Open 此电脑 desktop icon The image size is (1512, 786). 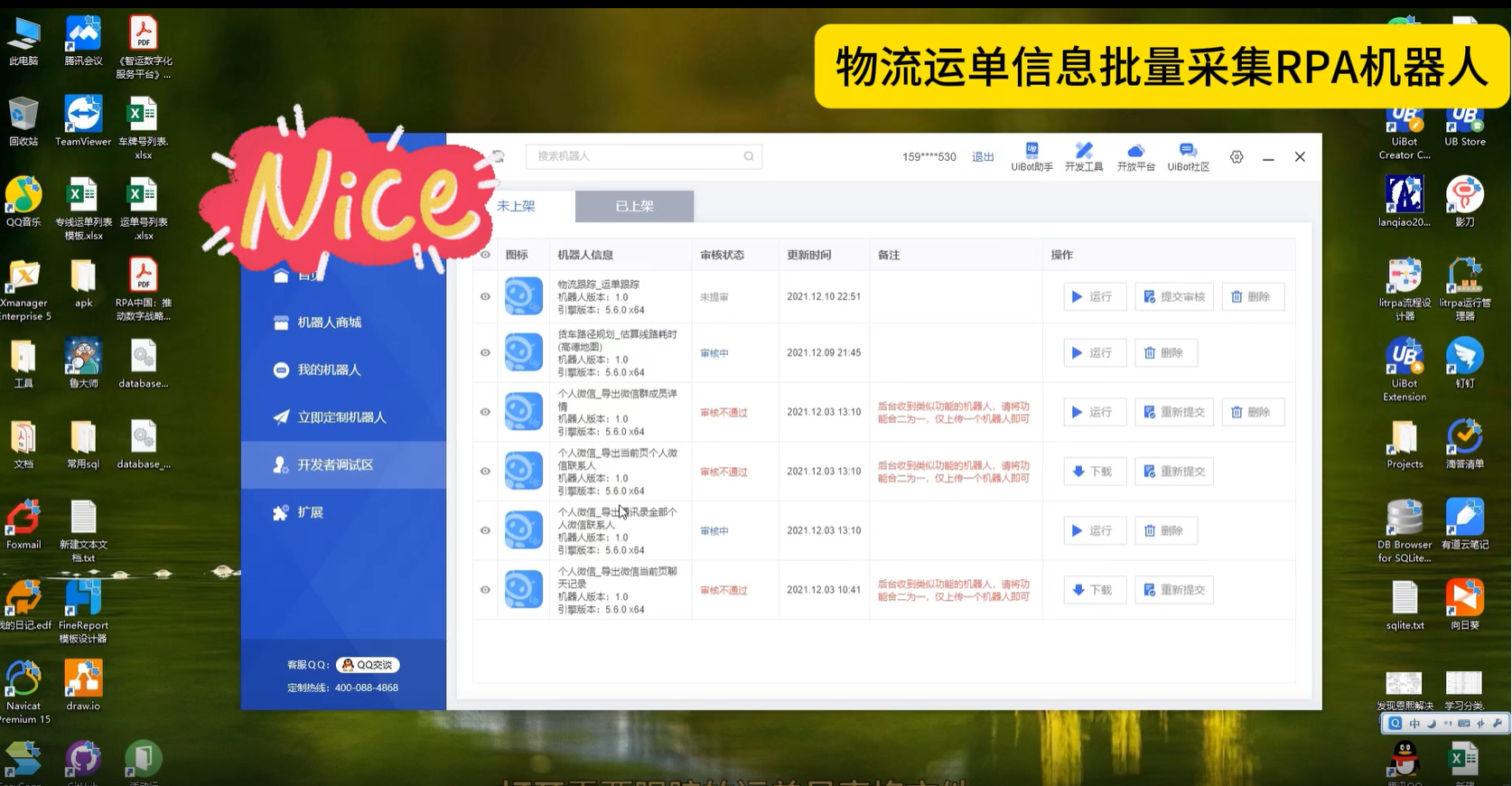pyautogui.click(x=23, y=42)
